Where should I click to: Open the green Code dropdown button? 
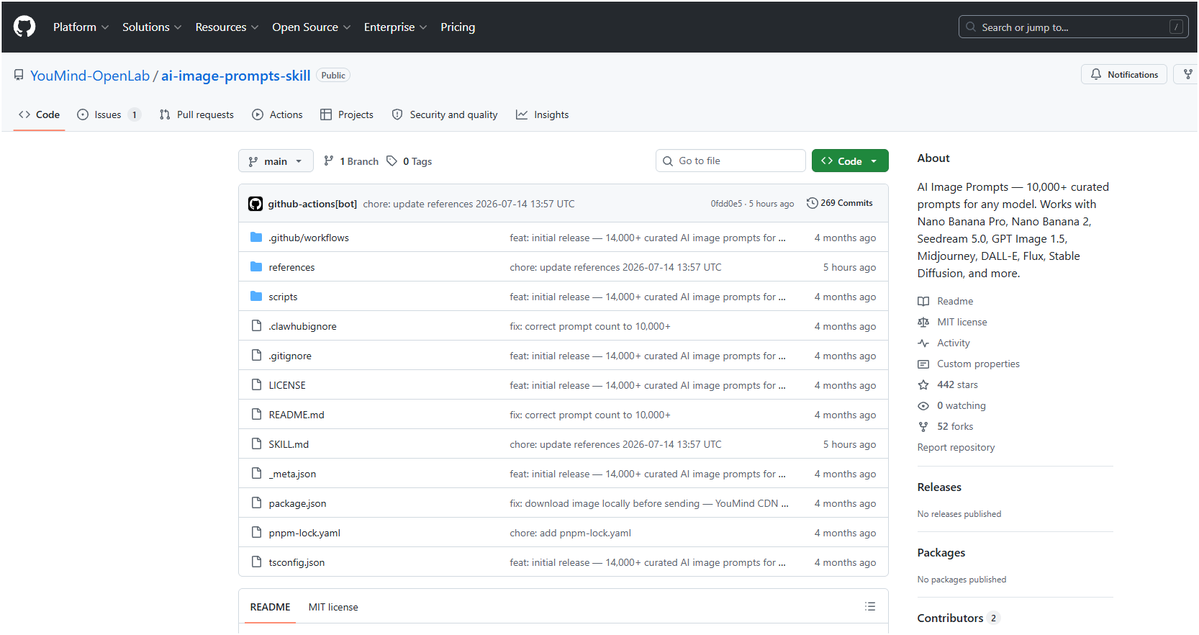click(x=850, y=161)
